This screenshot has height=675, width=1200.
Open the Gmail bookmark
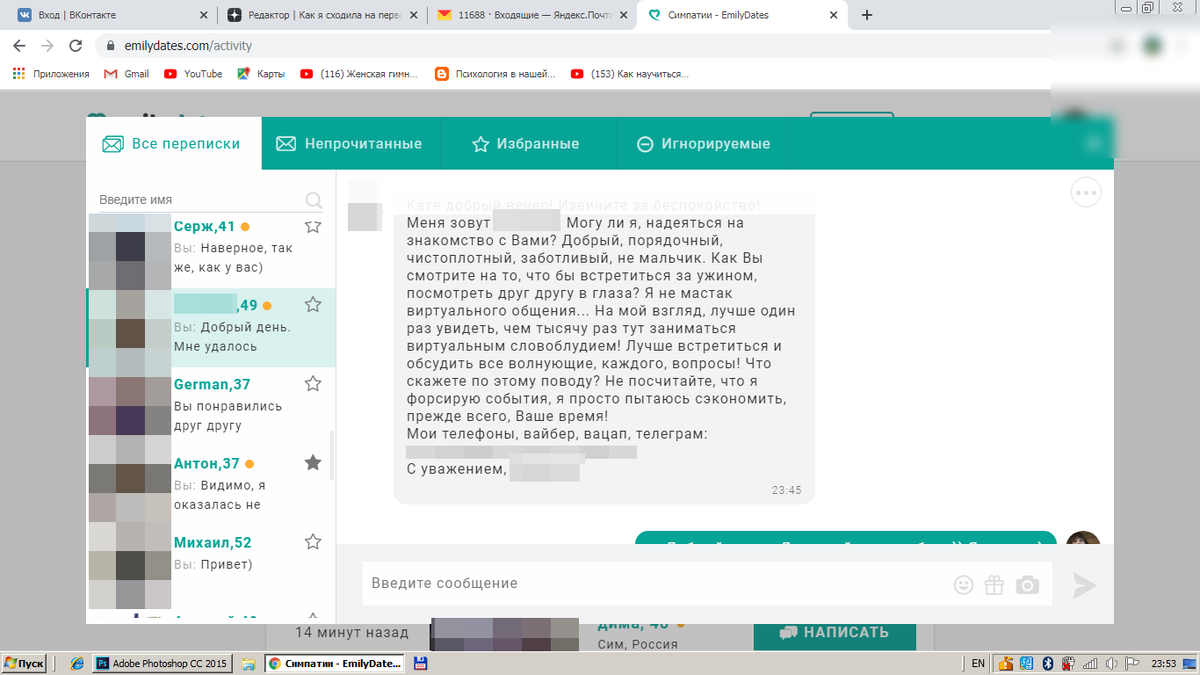125,74
